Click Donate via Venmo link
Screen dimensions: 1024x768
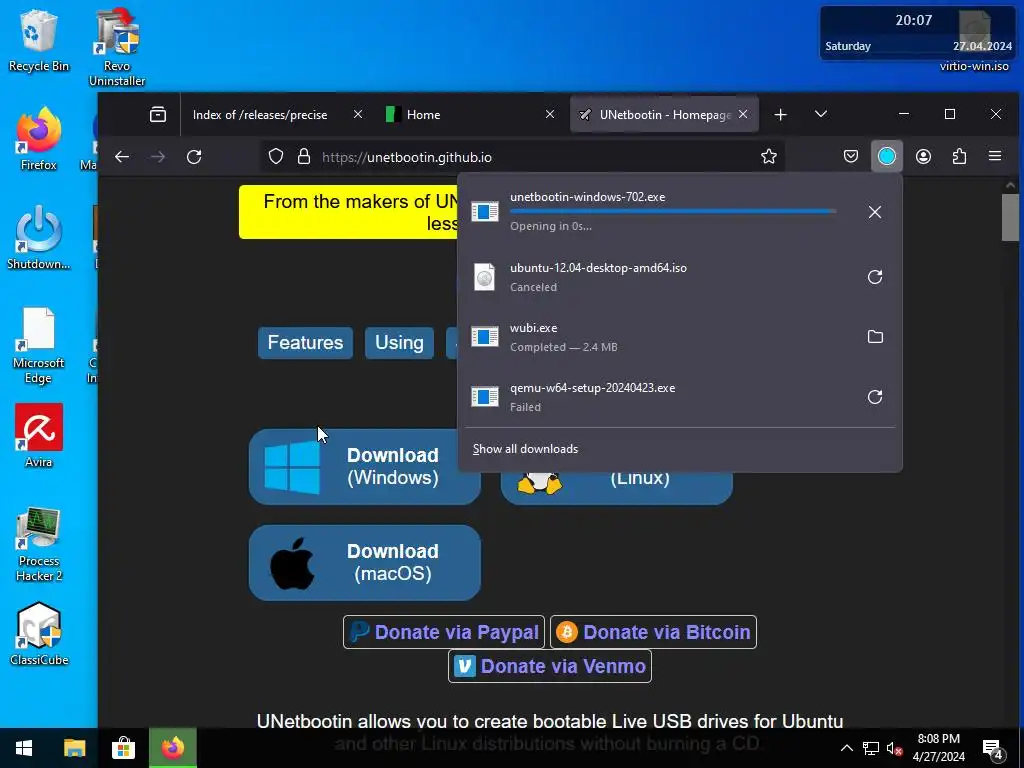click(x=550, y=666)
